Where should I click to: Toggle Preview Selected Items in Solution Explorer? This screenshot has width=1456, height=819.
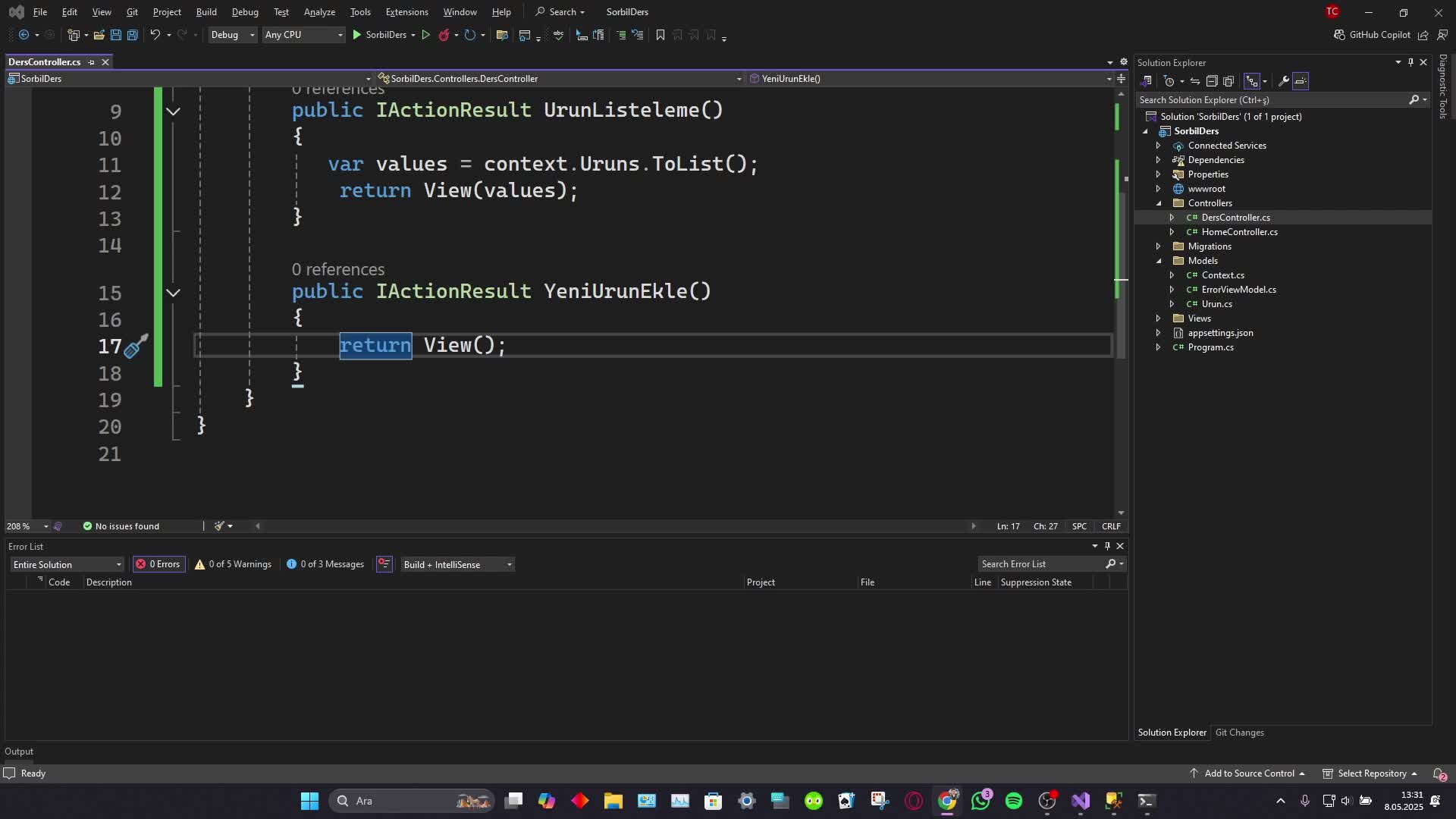1301,81
